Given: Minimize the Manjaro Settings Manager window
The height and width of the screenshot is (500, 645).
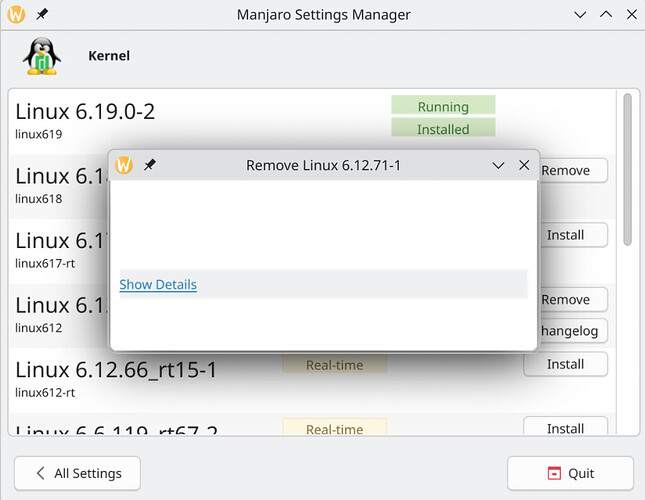Looking at the screenshot, I should click(581, 15).
